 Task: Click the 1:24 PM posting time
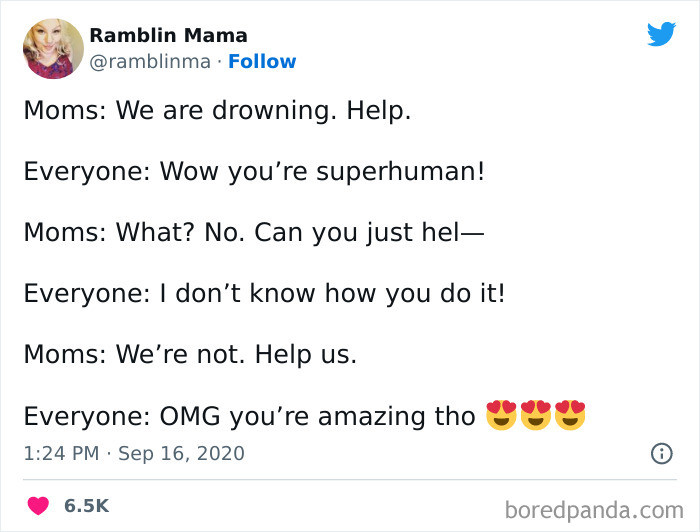tap(61, 453)
